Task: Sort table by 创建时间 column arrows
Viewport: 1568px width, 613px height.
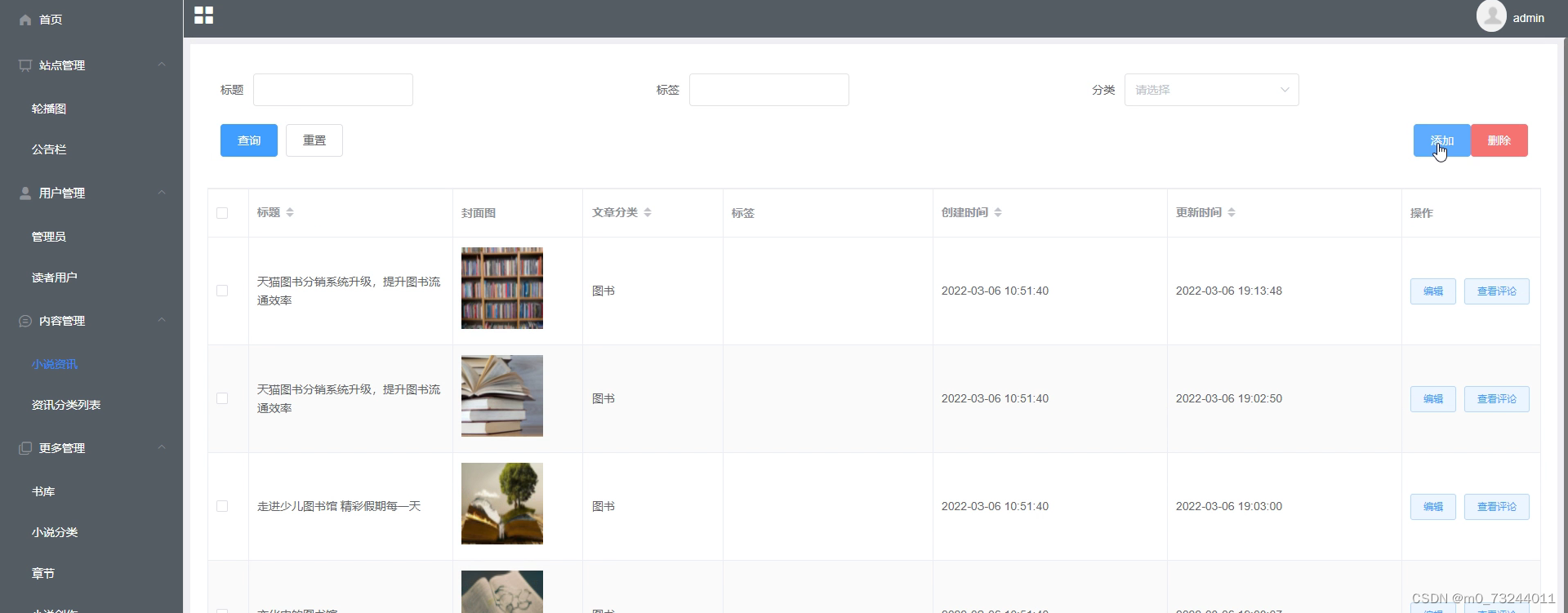Action: click(x=998, y=212)
